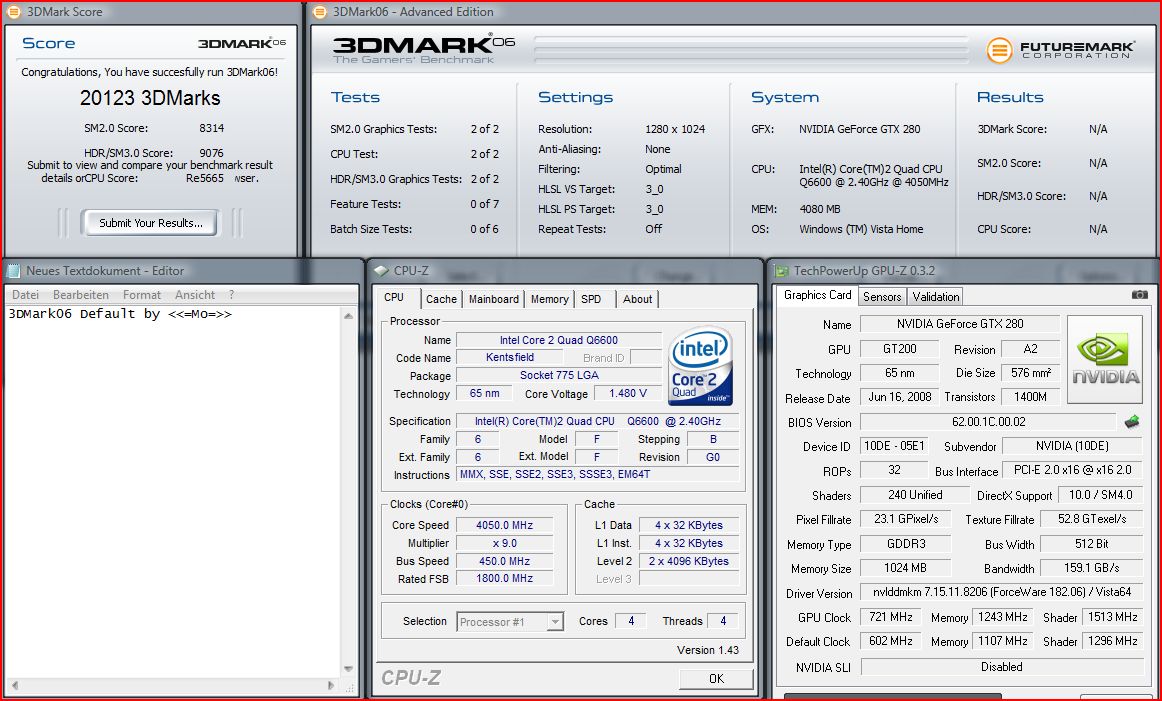
Task: Click the GPU-Z Memory Size value '1024 MB'
Action: 906,568
